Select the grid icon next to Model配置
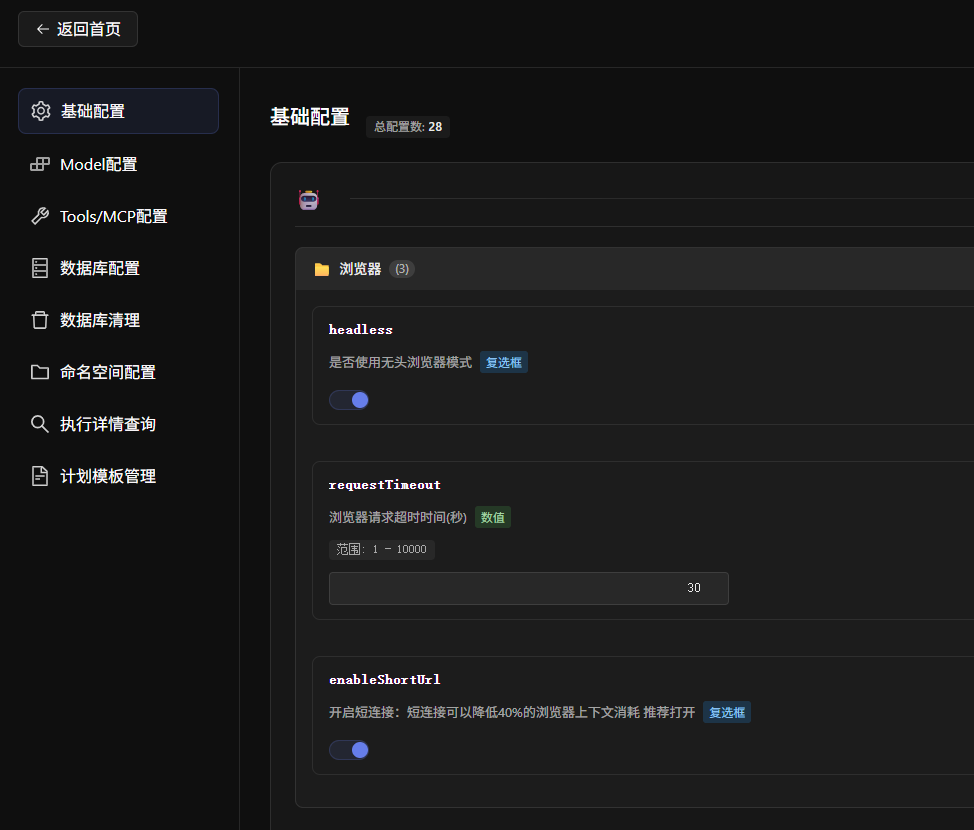Viewport: 974px width, 830px height. tap(40, 163)
